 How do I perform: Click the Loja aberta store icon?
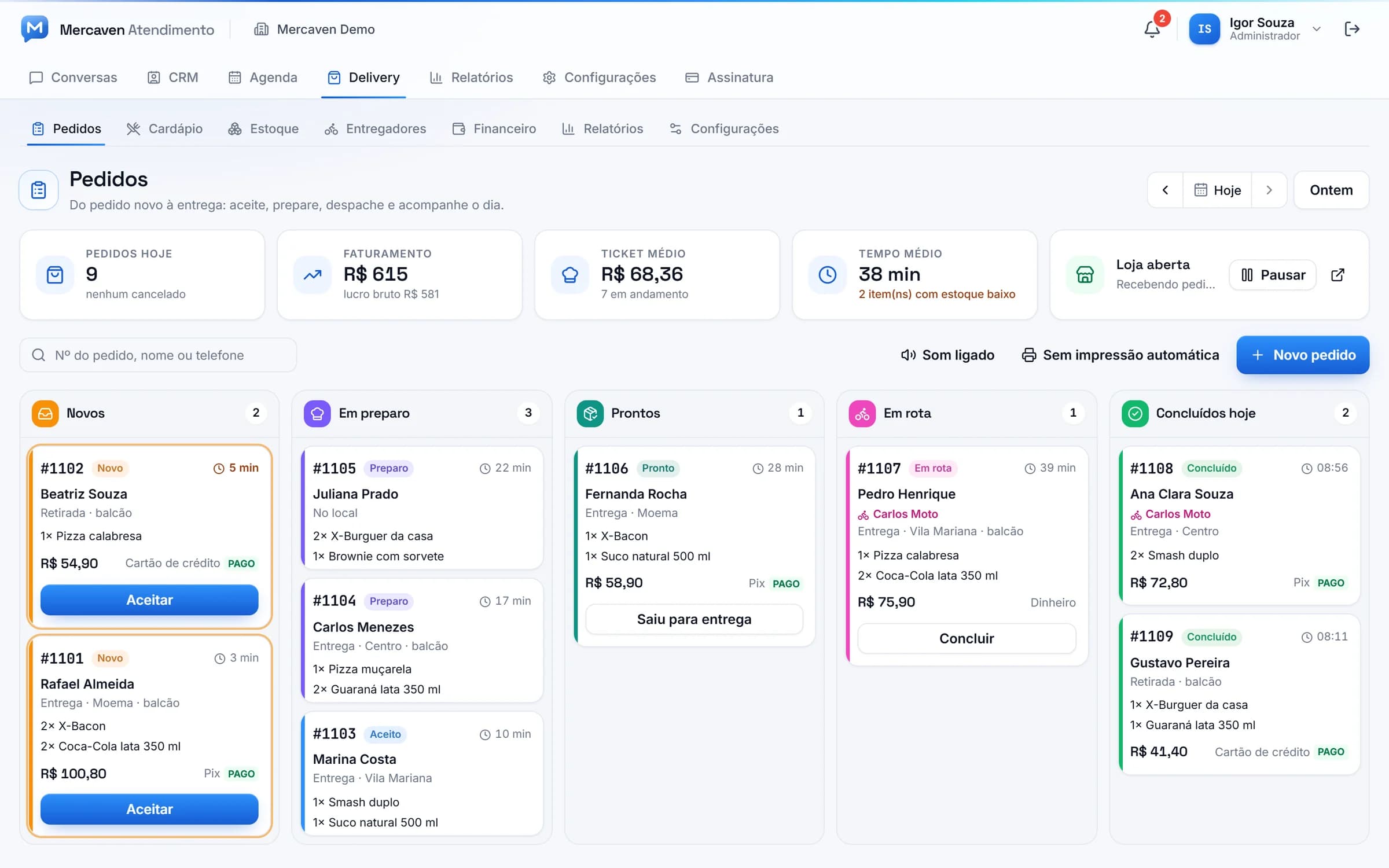pos(1085,275)
